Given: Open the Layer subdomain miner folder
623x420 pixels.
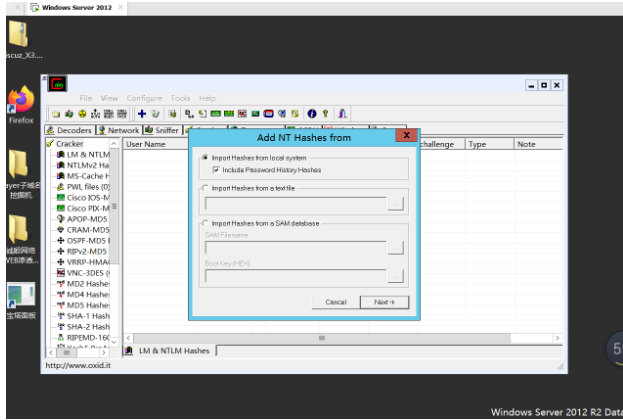Looking at the screenshot, I should tap(19, 174).
